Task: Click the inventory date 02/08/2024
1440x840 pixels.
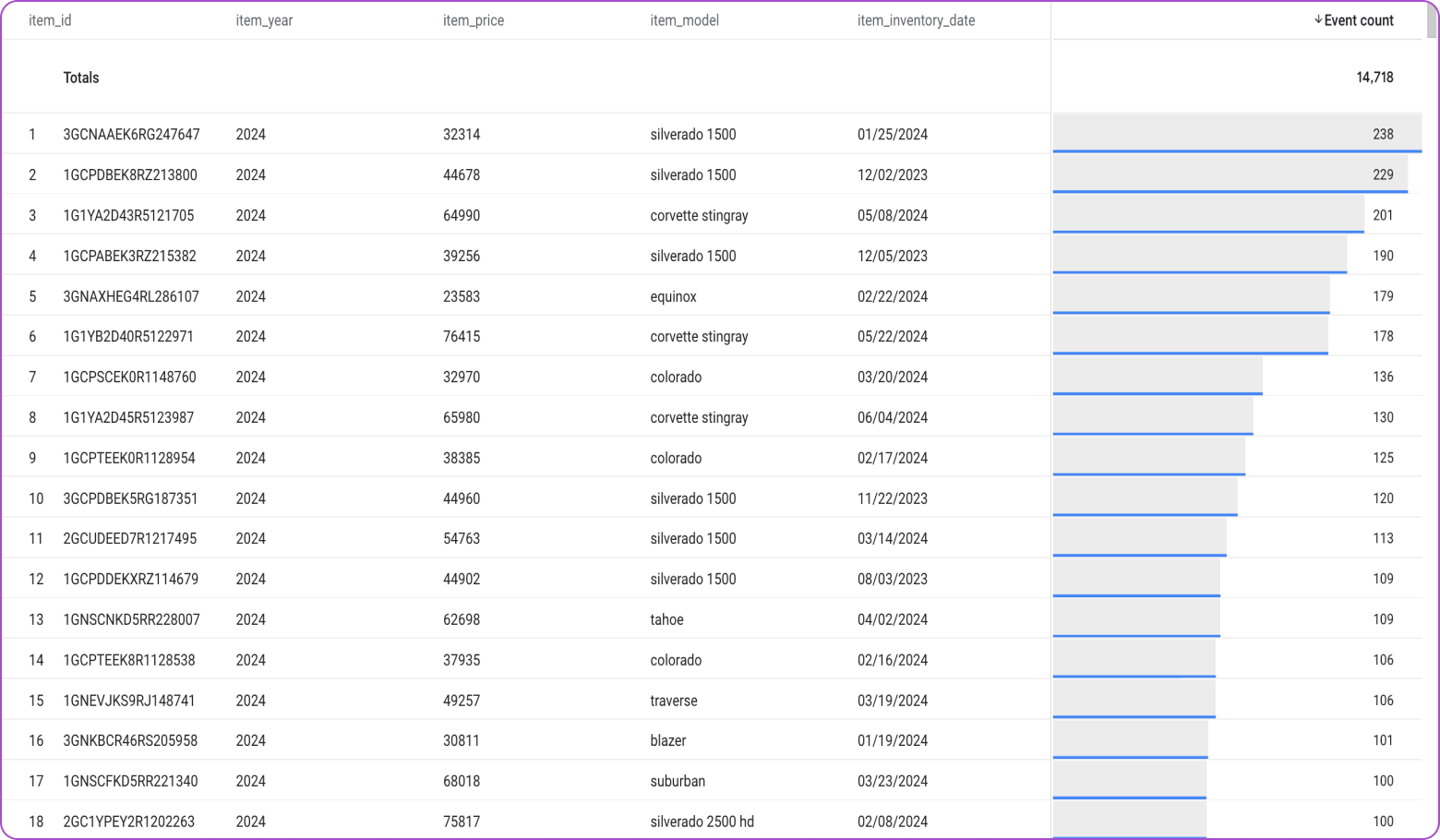Action: [x=893, y=822]
